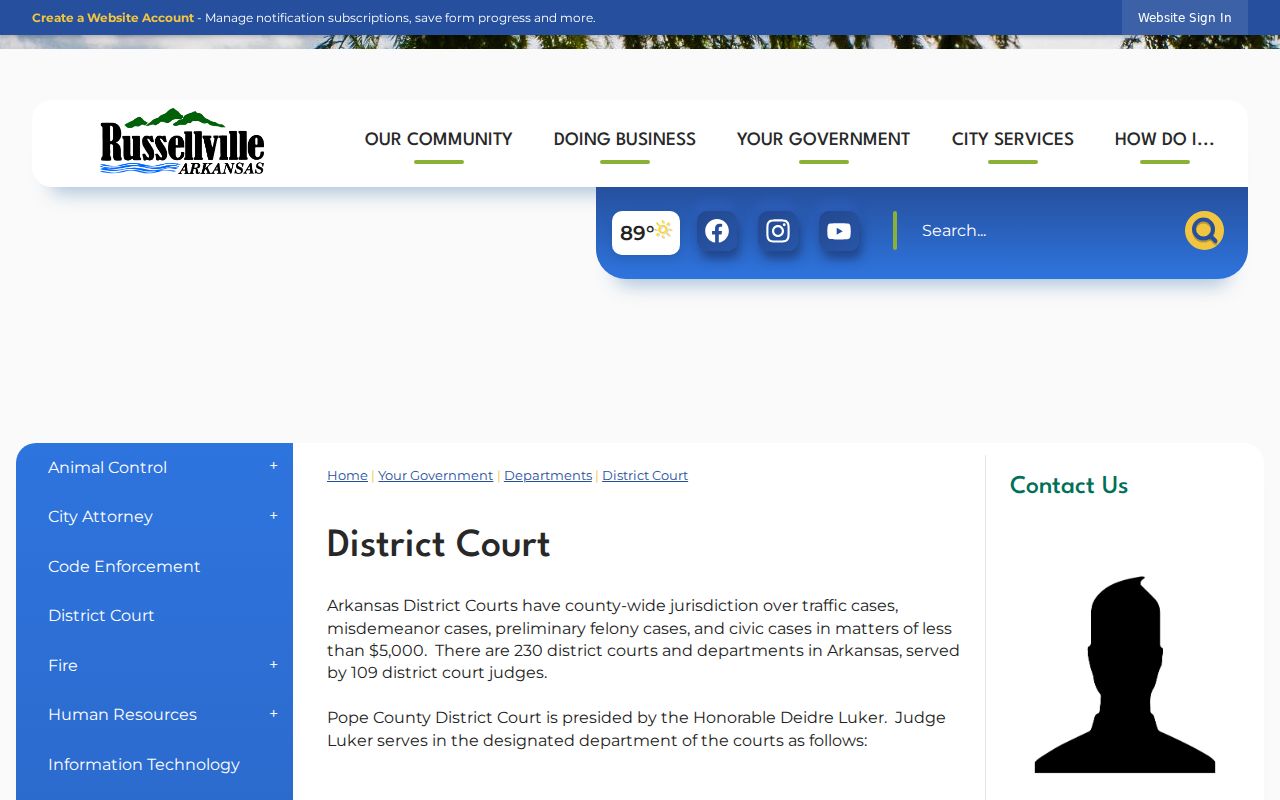This screenshot has height=800, width=1280.
Task: Open Human Resources sidebar link
Action: tap(122, 714)
